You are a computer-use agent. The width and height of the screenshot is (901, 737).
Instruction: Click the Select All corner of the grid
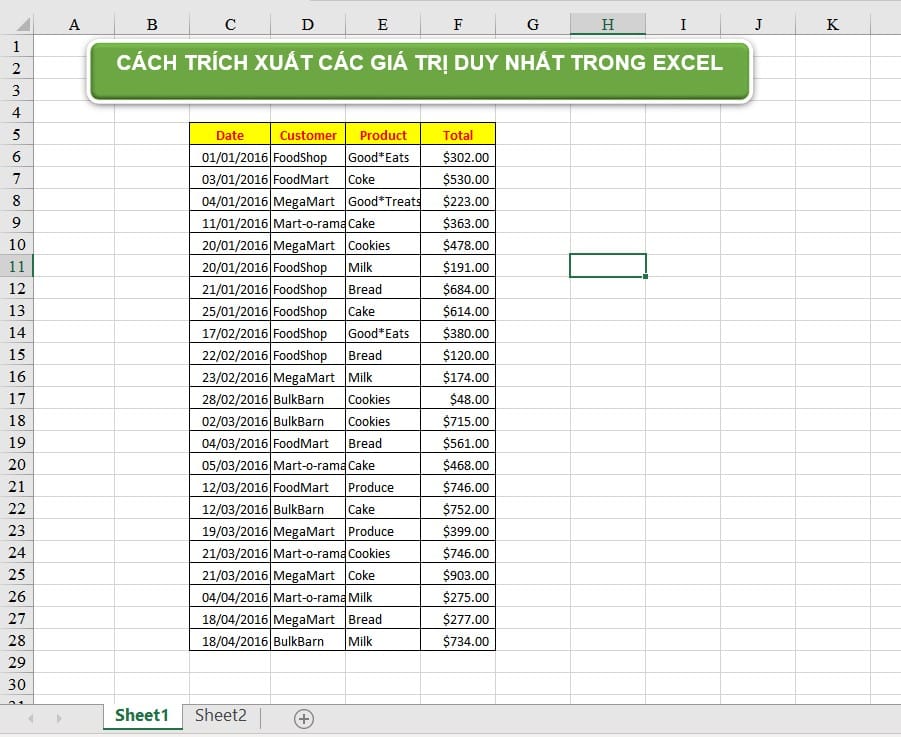coord(17,24)
